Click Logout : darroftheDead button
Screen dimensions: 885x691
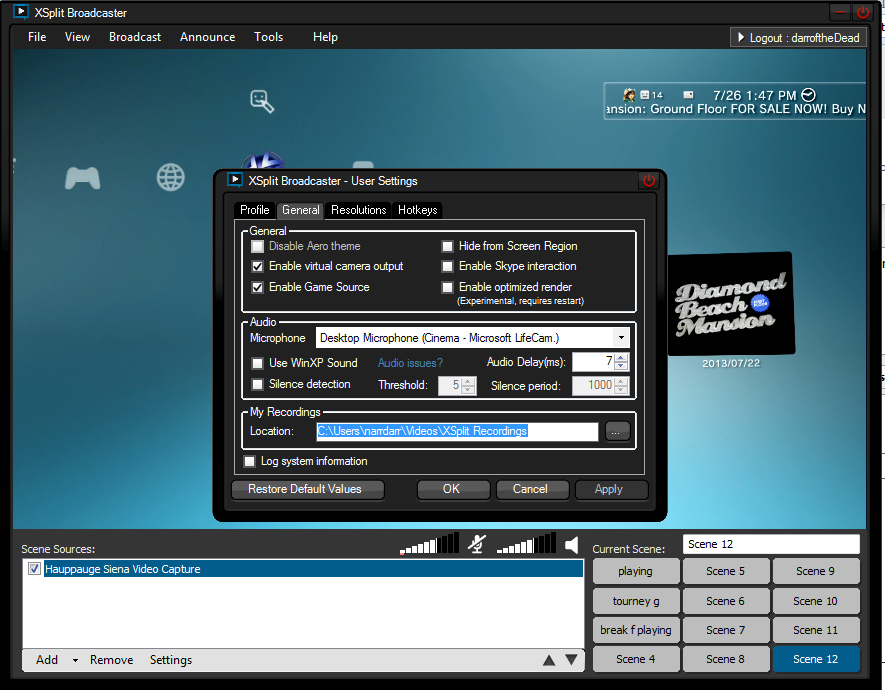[x=798, y=38]
